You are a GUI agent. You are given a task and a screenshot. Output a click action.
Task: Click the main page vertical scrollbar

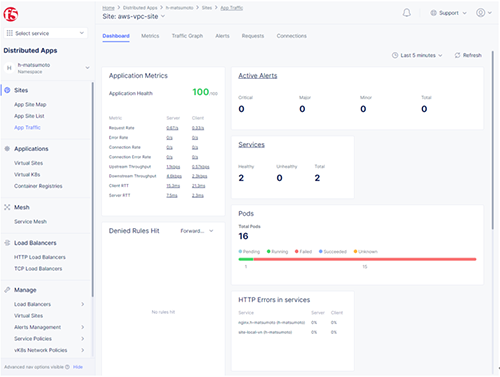point(493,140)
